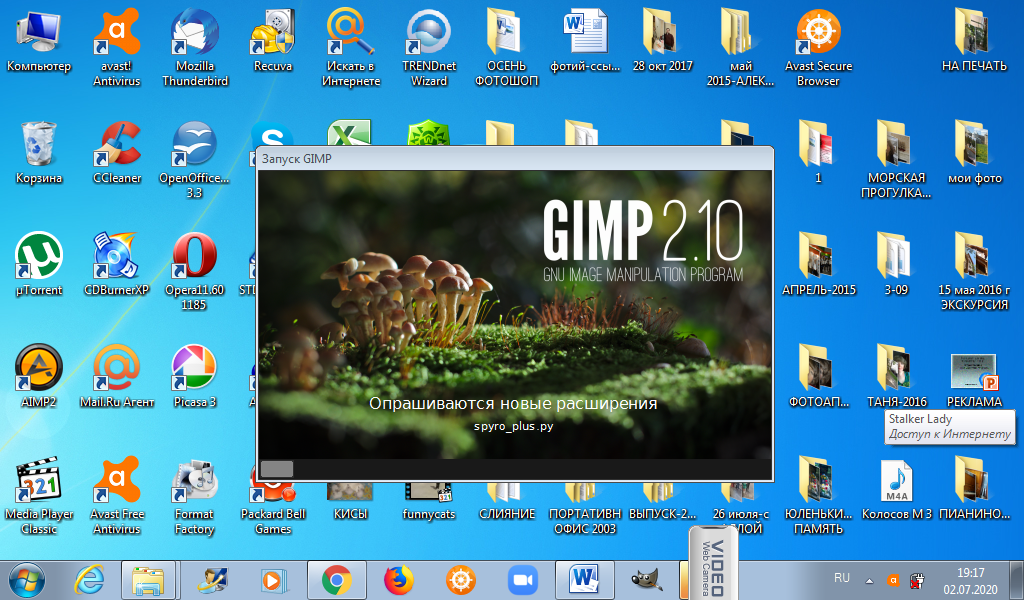Viewport: 1024px width, 600px height.
Task: Open Avast Secure Browser from the taskbar
Action: [460, 580]
